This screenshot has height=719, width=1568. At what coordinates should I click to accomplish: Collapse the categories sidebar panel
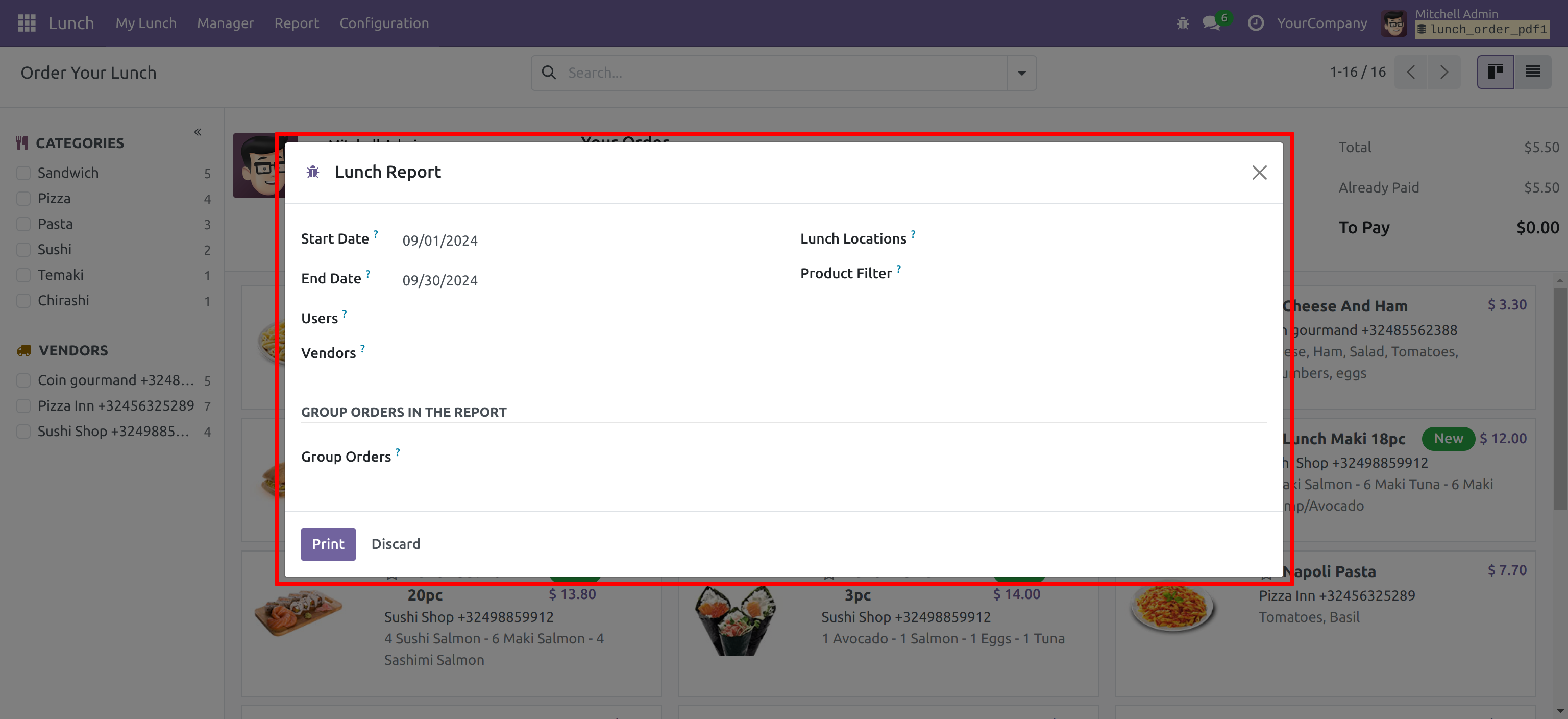coord(198,132)
